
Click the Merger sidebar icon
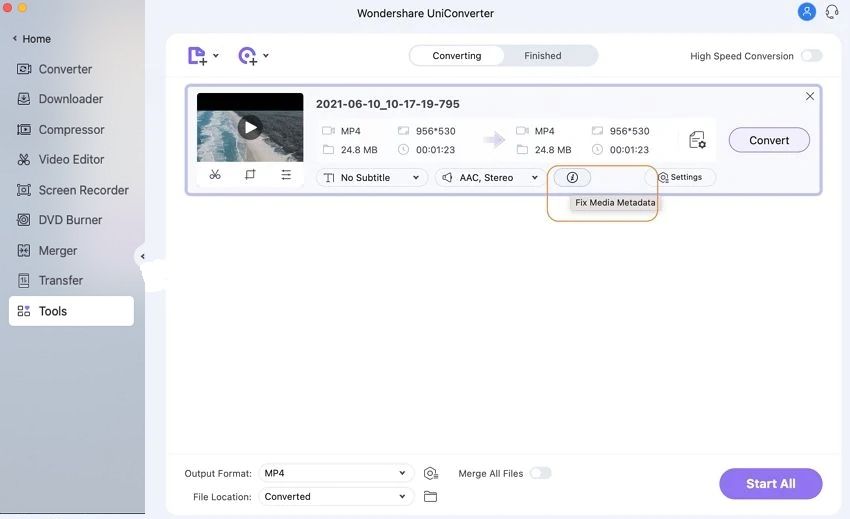click(24, 250)
